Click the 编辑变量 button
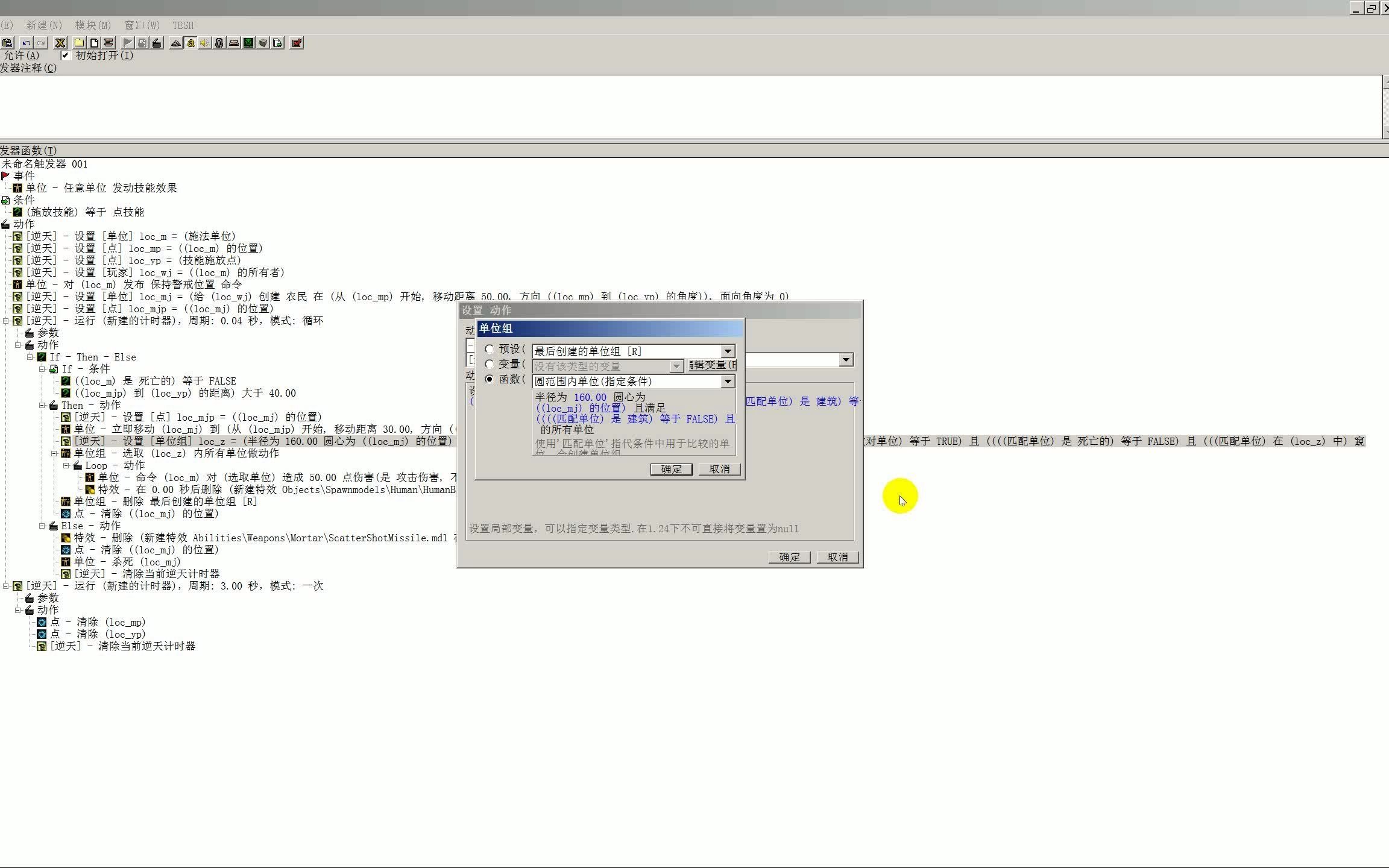This screenshot has width=1389, height=868. (x=713, y=365)
